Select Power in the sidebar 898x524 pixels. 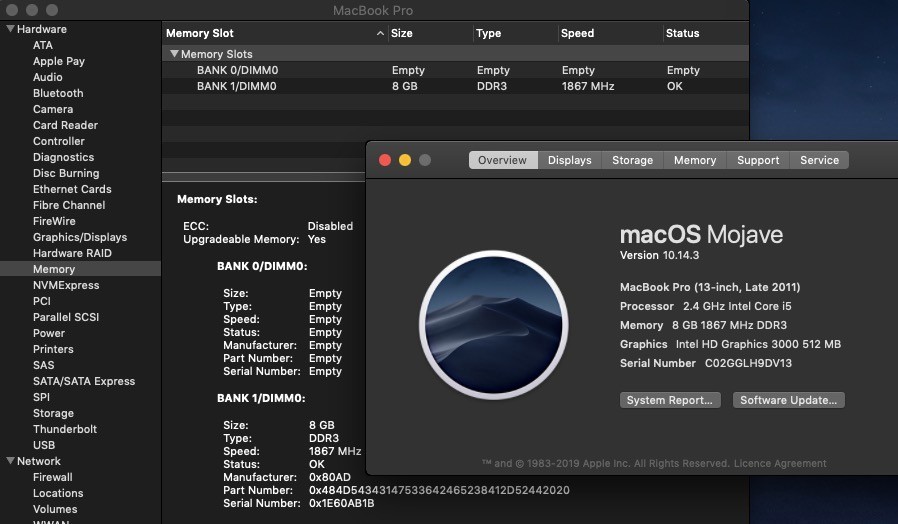(x=49, y=333)
